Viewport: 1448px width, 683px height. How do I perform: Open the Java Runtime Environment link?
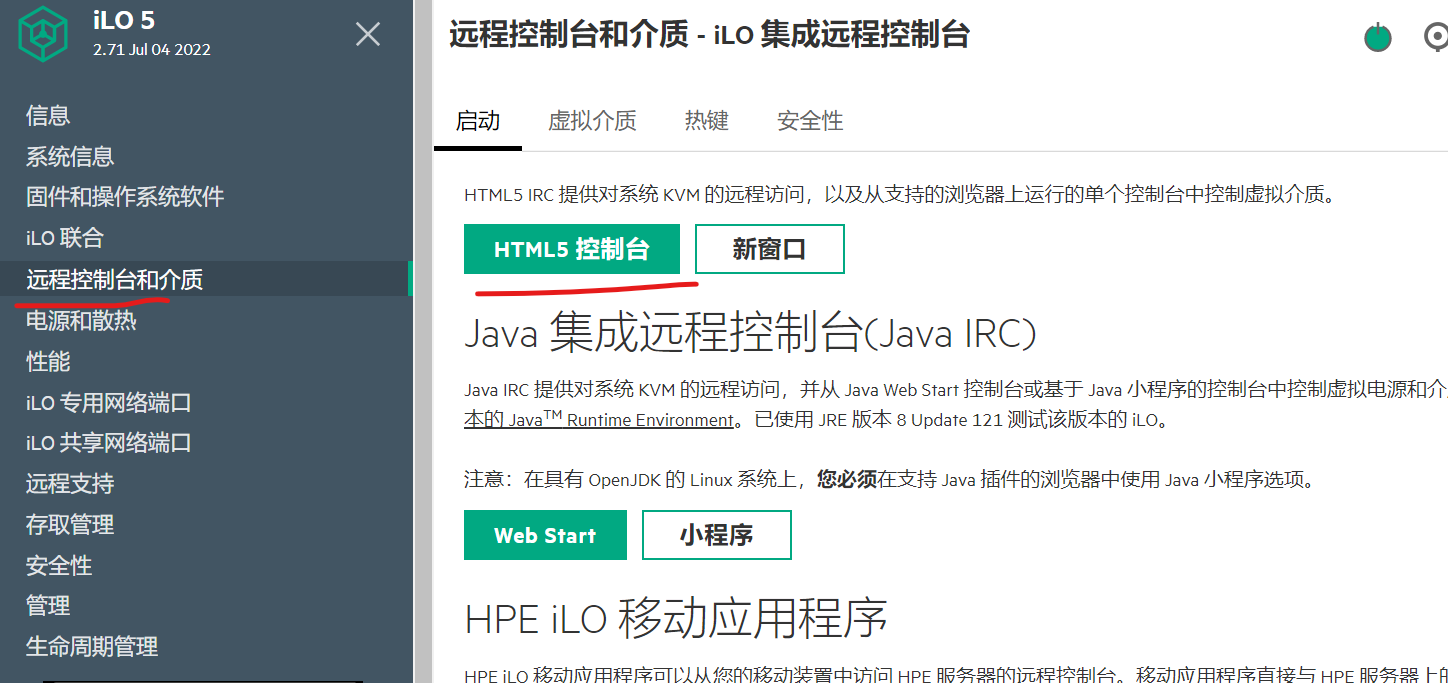pyautogui.click(x=599, y=421)
